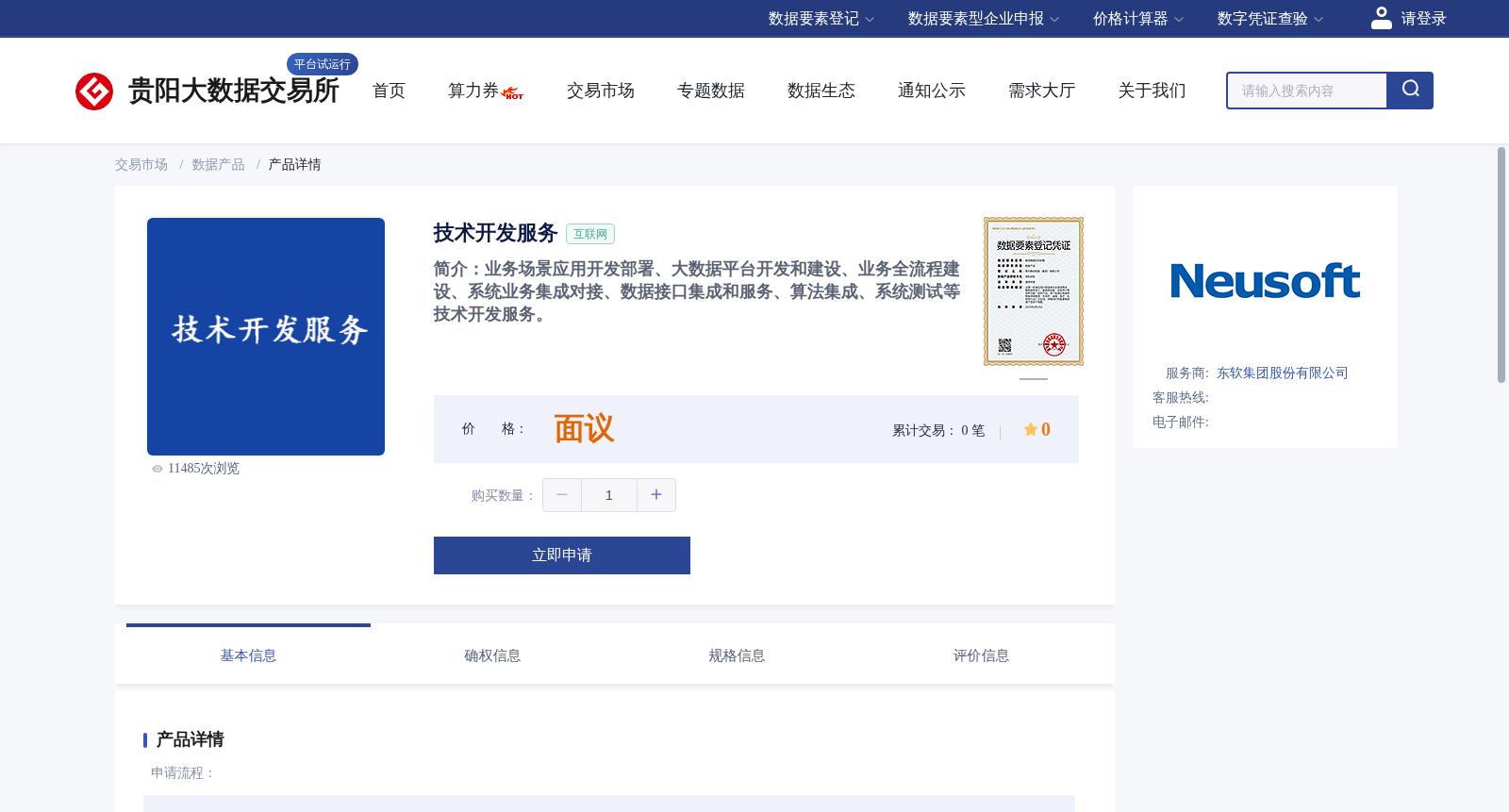Click the 立即申请 button
The image size is (1509, 812).
point(562,555)
